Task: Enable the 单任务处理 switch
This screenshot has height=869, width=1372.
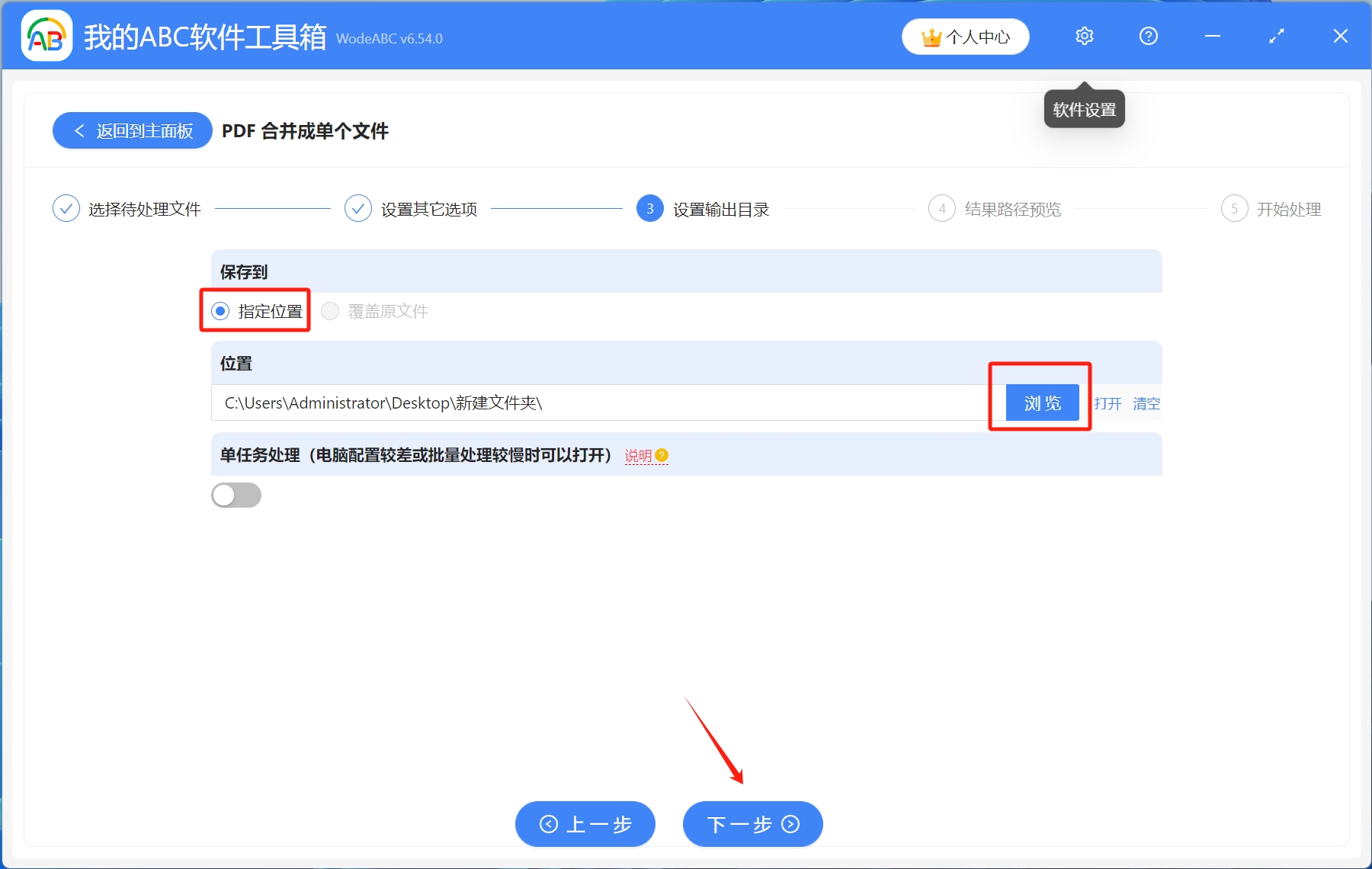Action: pyautogui.click(x=236, y=495)
